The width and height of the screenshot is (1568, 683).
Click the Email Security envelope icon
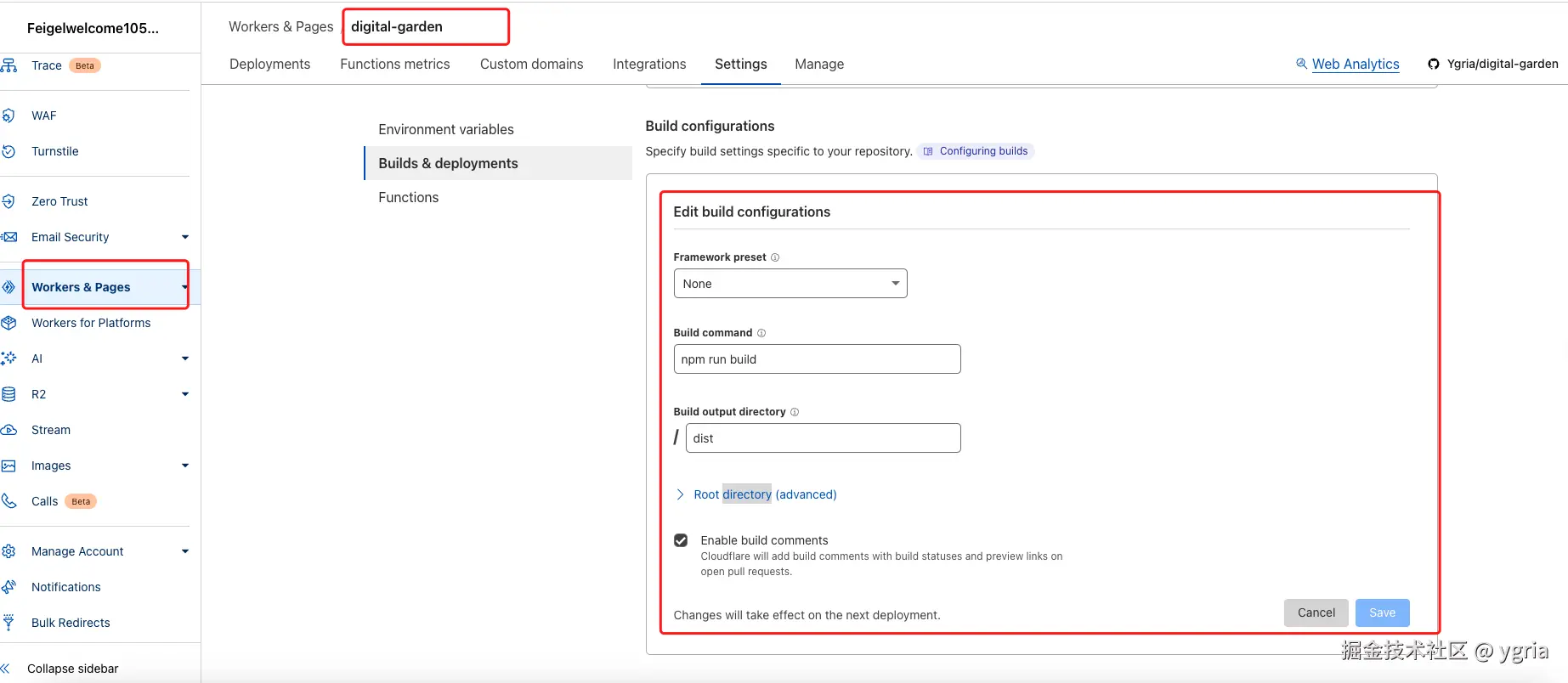pos(8,237)
